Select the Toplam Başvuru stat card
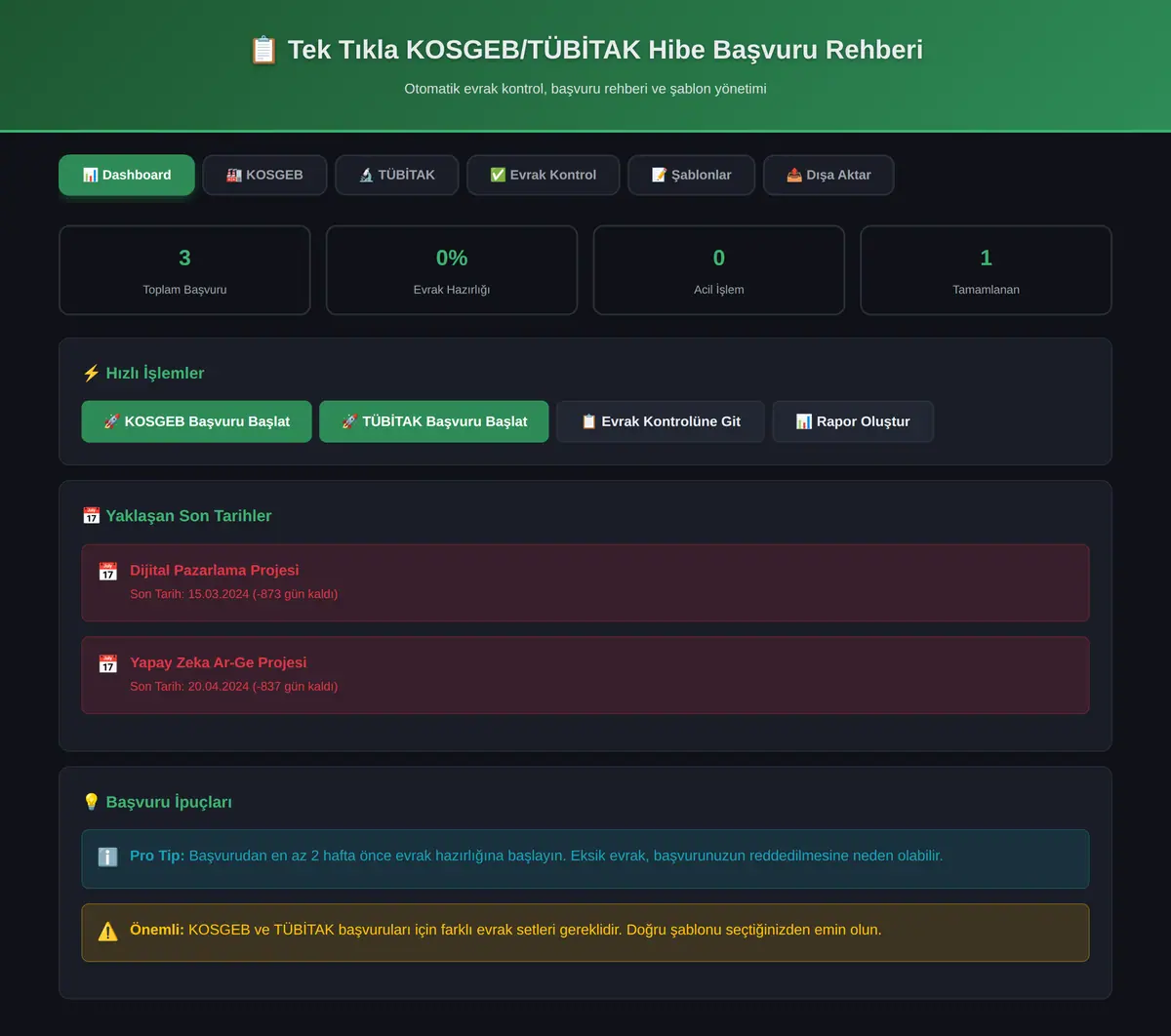The width and height of the screenshot is (1171, 1036). [184, 270]
